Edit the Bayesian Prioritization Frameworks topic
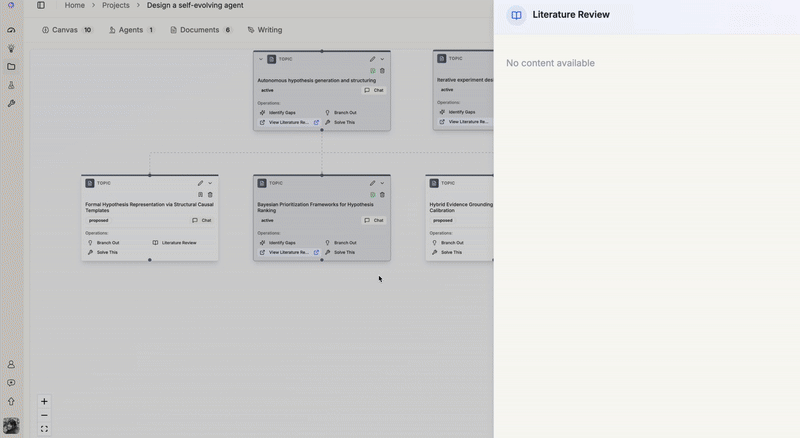Viewport: 800px width, 438px height. 372,183
